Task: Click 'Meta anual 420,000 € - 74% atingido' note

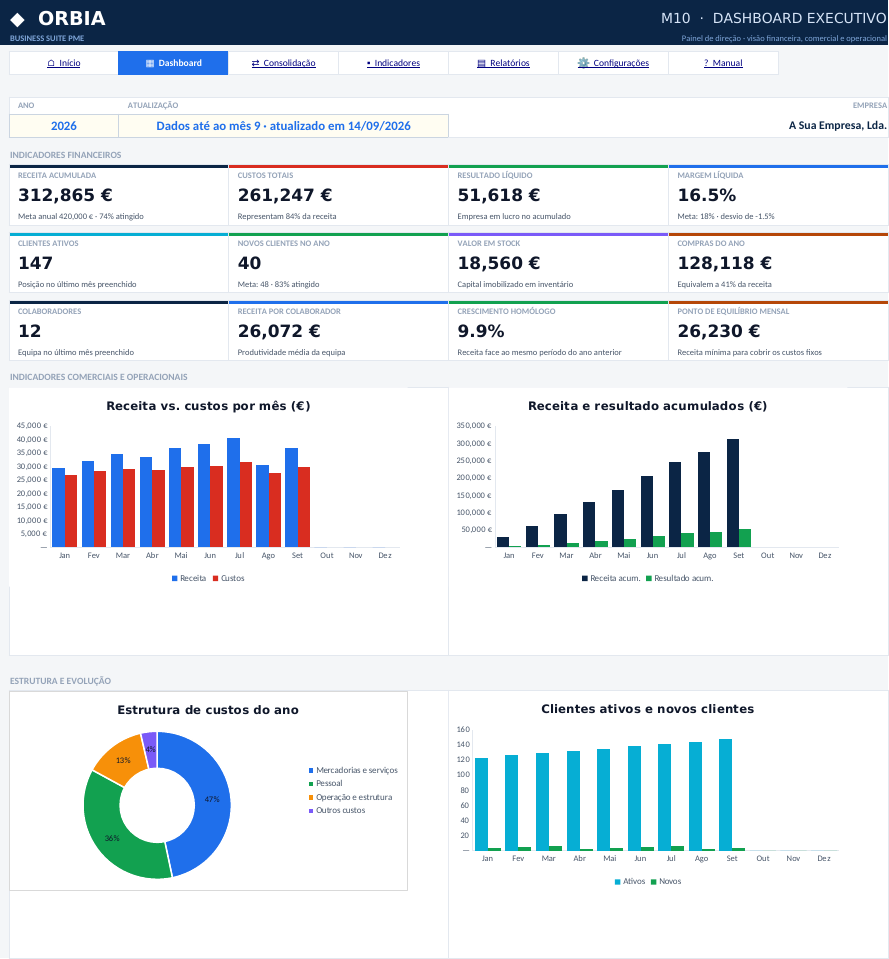Action: (x=81, y=217)
